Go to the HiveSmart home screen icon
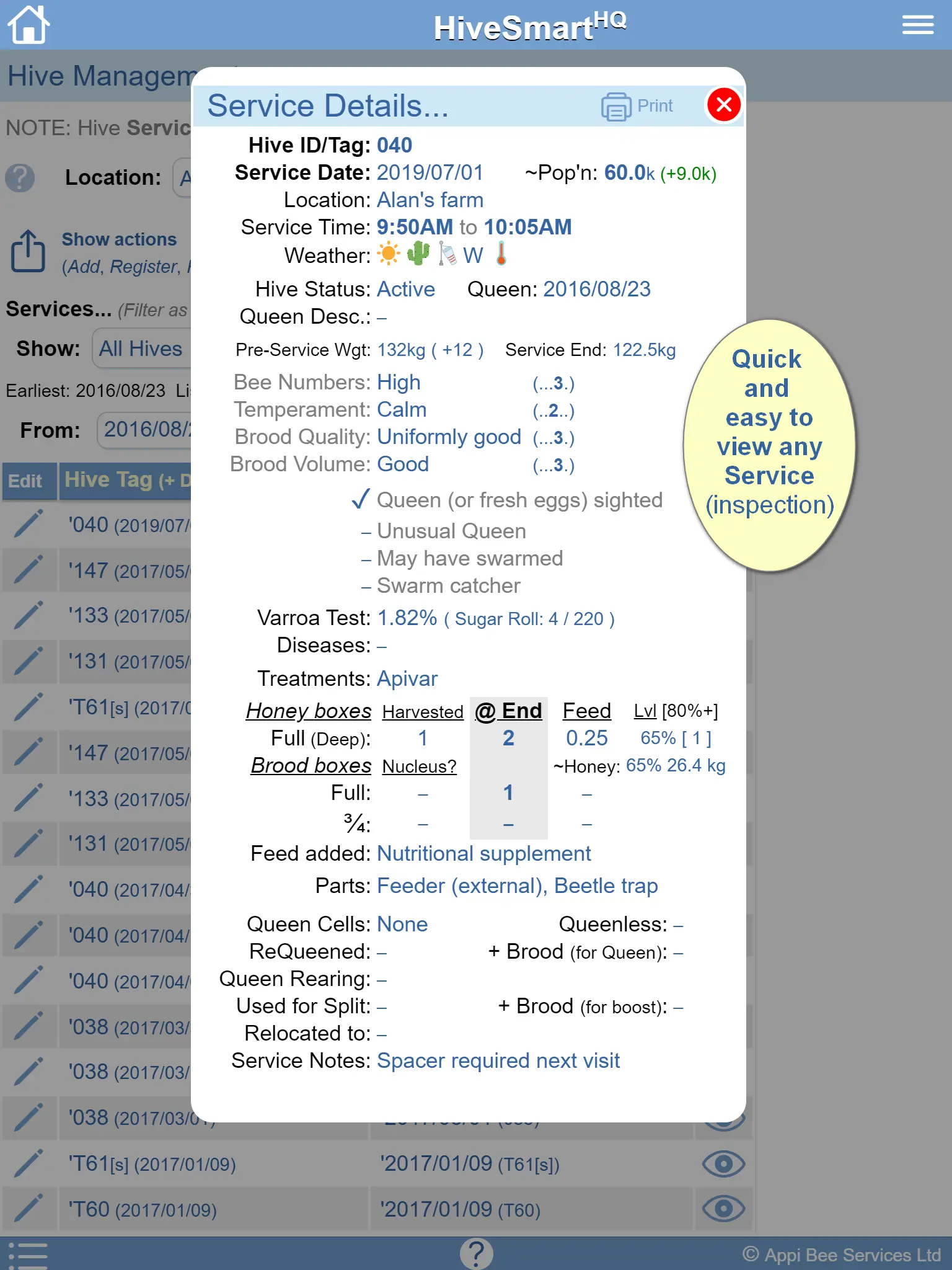 pyautogui.click(x=28, y=25)
